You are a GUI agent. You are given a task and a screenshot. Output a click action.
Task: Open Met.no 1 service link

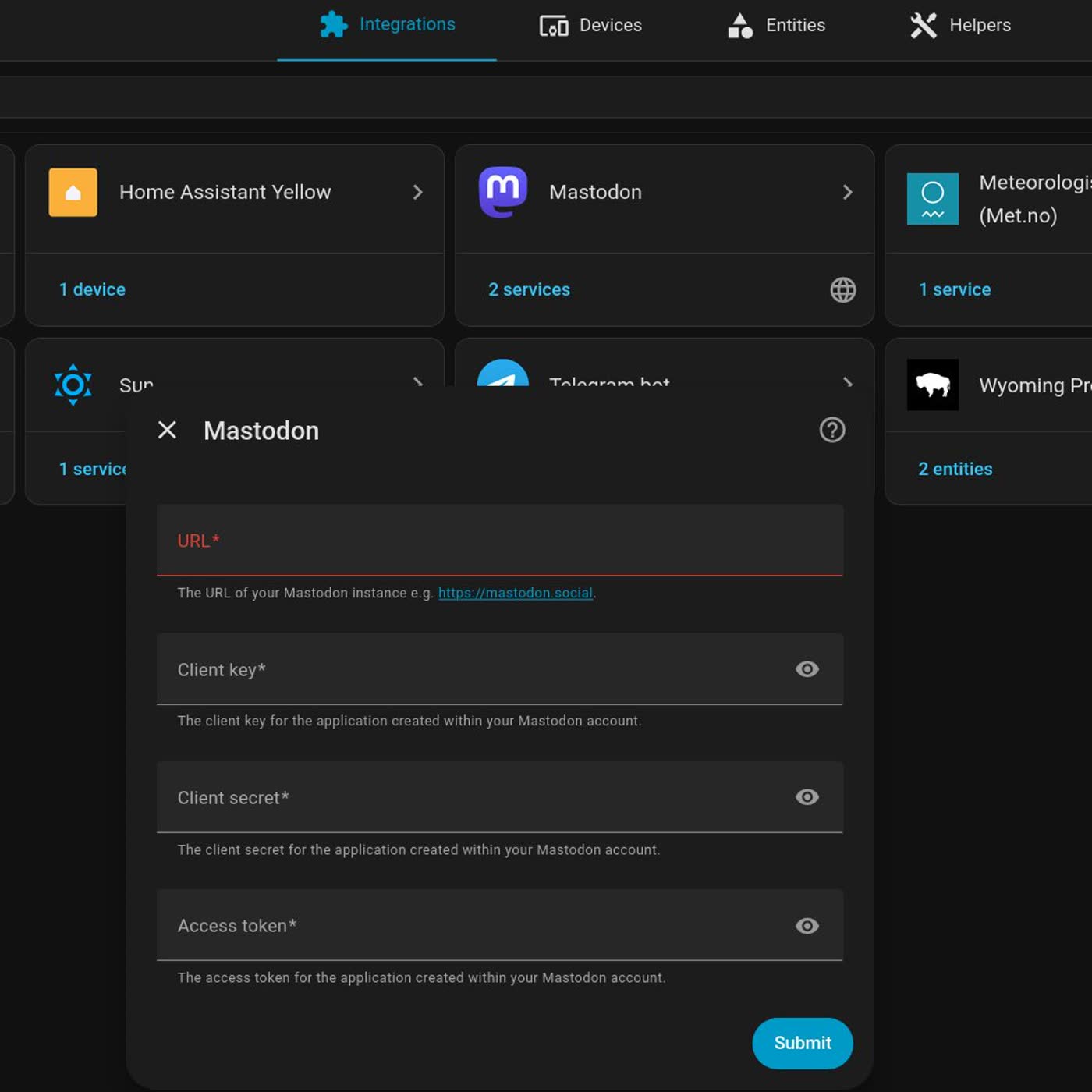point(955,289)
